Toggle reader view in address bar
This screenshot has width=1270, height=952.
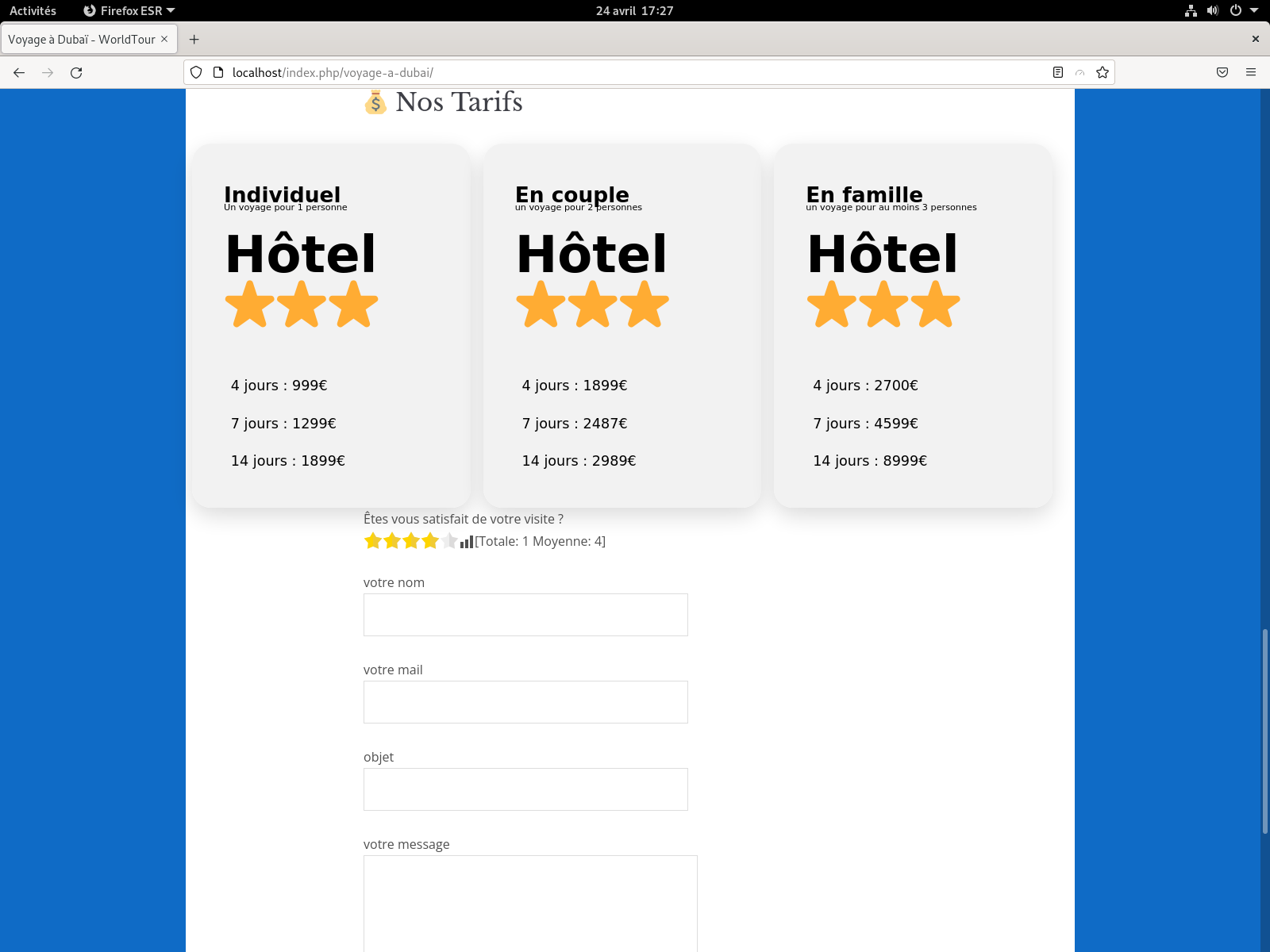1057,73
